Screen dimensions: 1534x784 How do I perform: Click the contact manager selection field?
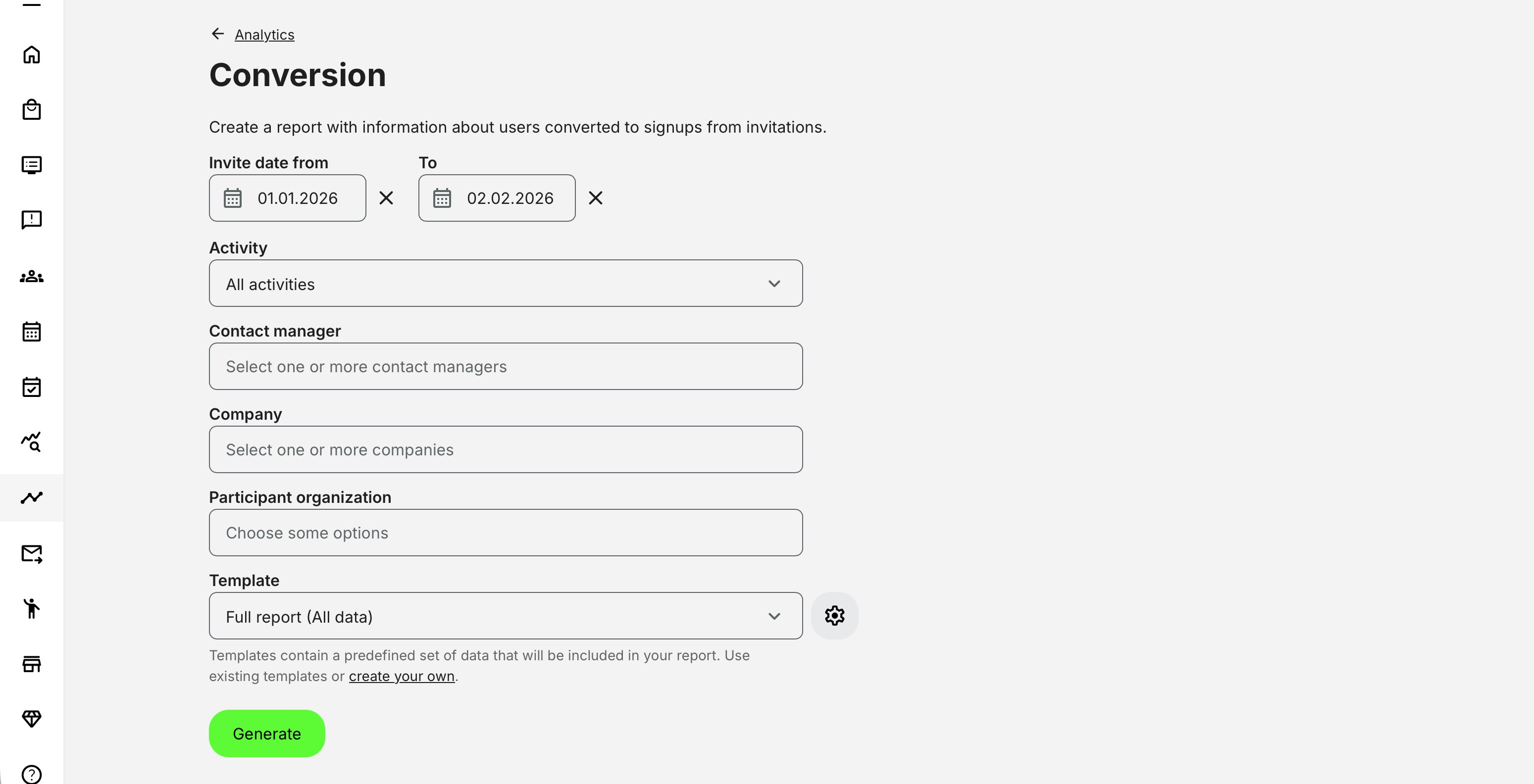tap(505, 366)
